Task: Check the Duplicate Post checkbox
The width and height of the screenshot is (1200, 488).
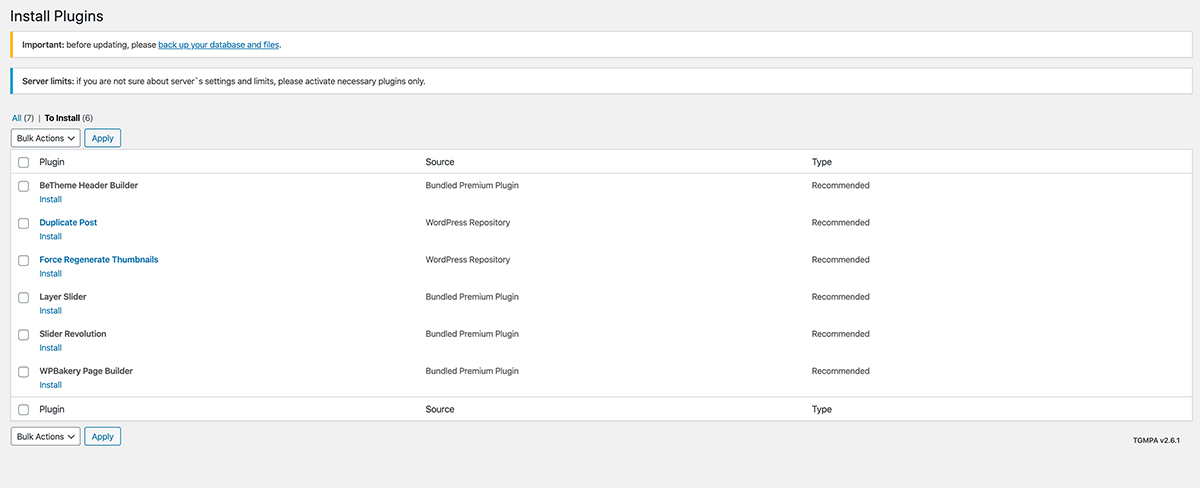Action: click(x=23, y=223)
